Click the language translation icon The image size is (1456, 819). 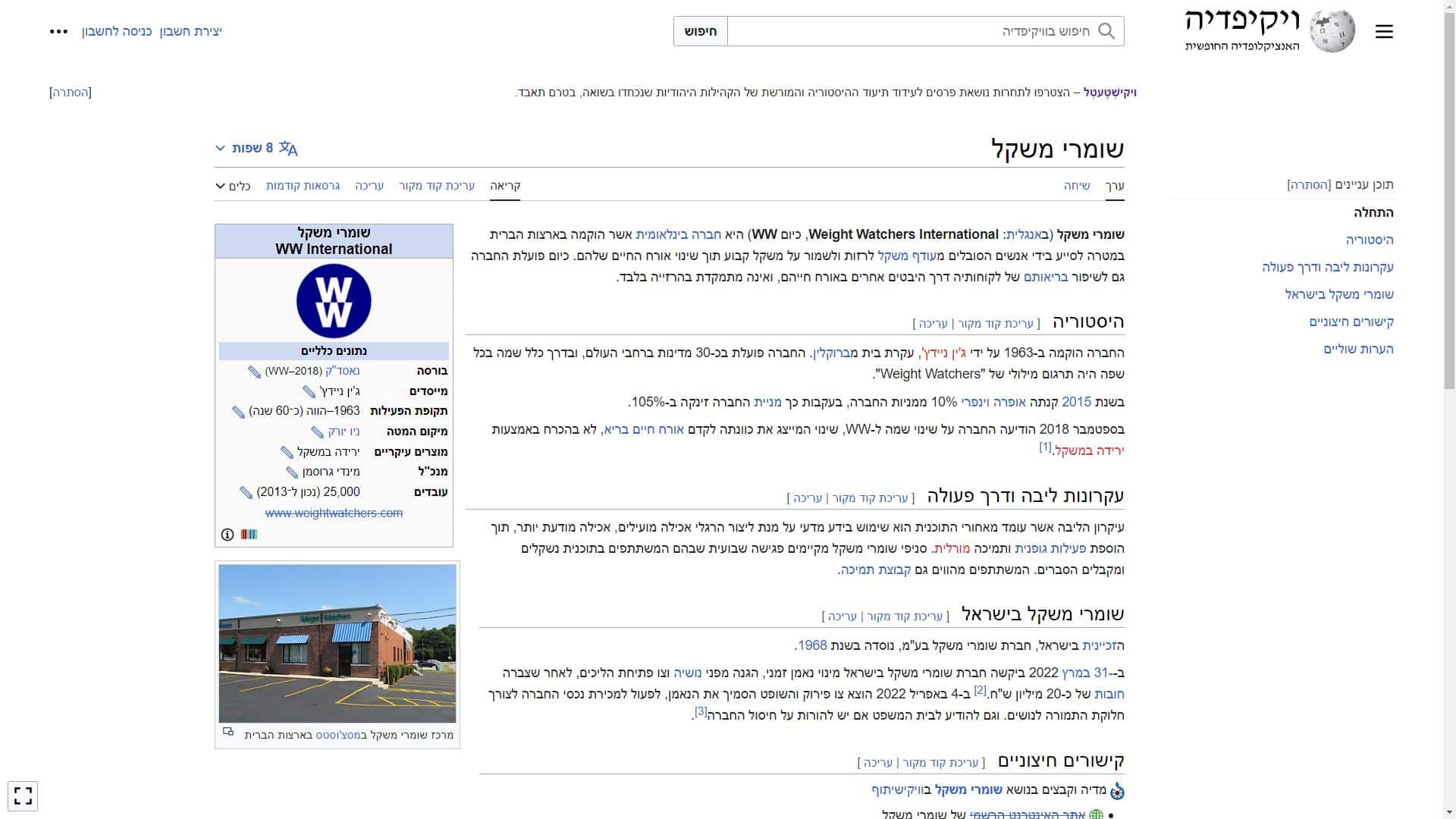coord(288,148)
